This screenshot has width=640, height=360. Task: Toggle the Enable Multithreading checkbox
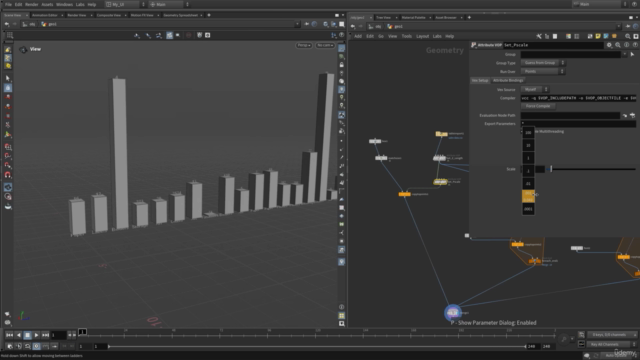[x=522, y=131]
